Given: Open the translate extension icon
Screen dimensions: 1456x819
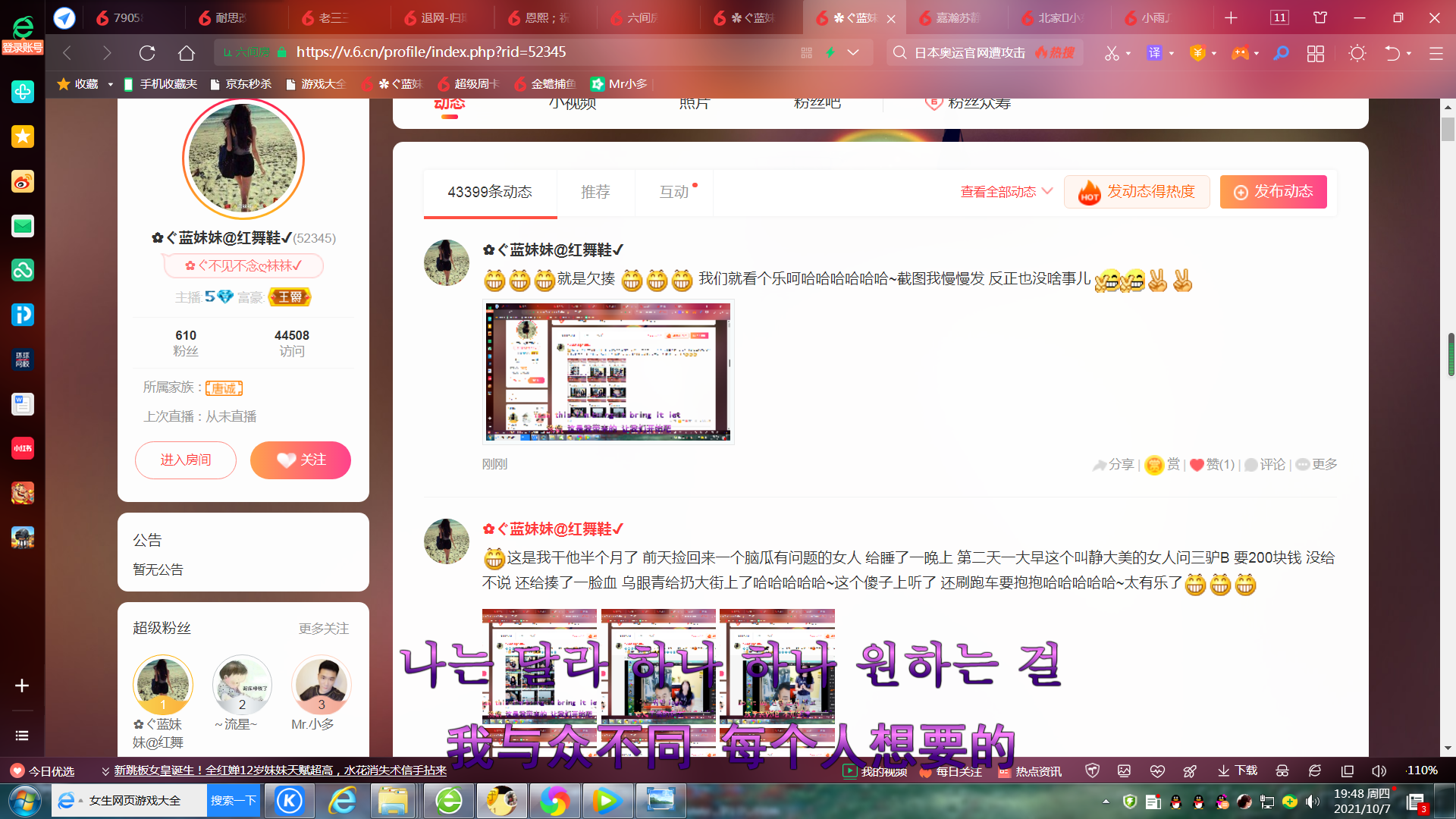Looking at the screenshot, I should [x=1154, y=53].
